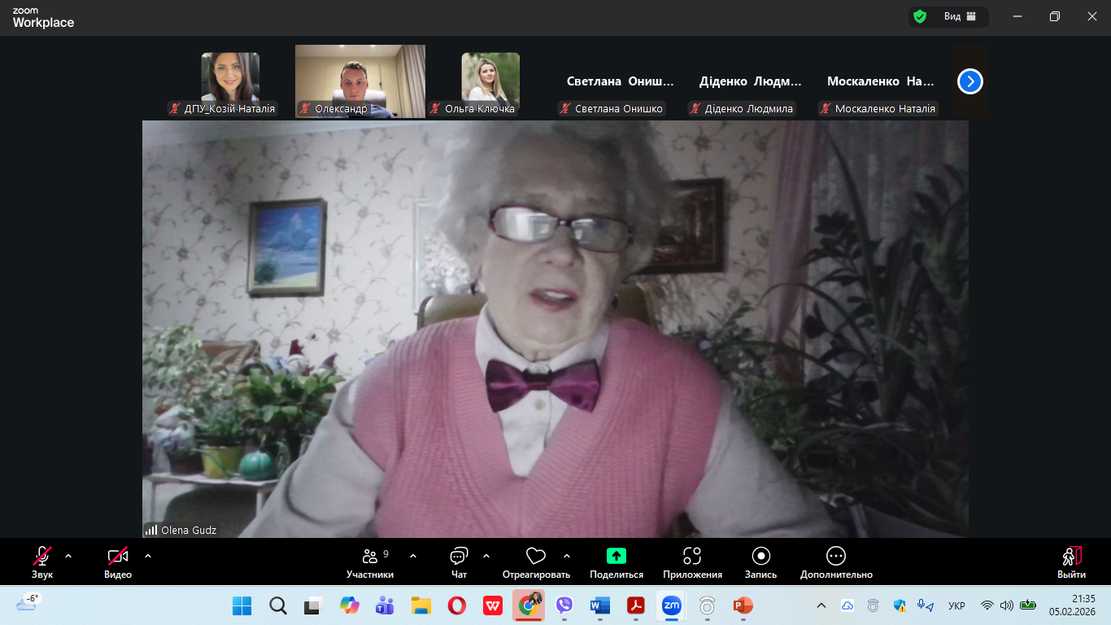Viewport: 1111px width, 625px height.
Task: Expand video settings arrow next to camera
Action: (148, 556)
